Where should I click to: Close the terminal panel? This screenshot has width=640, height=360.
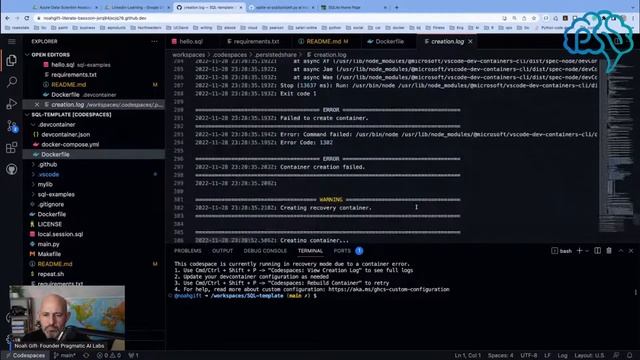(x=631, y=251)
